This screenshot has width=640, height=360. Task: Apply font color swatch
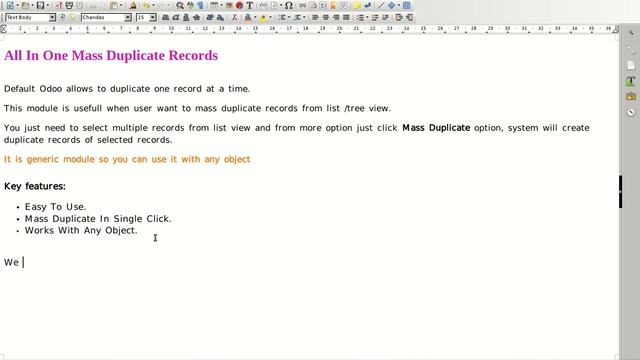point(247,18)
